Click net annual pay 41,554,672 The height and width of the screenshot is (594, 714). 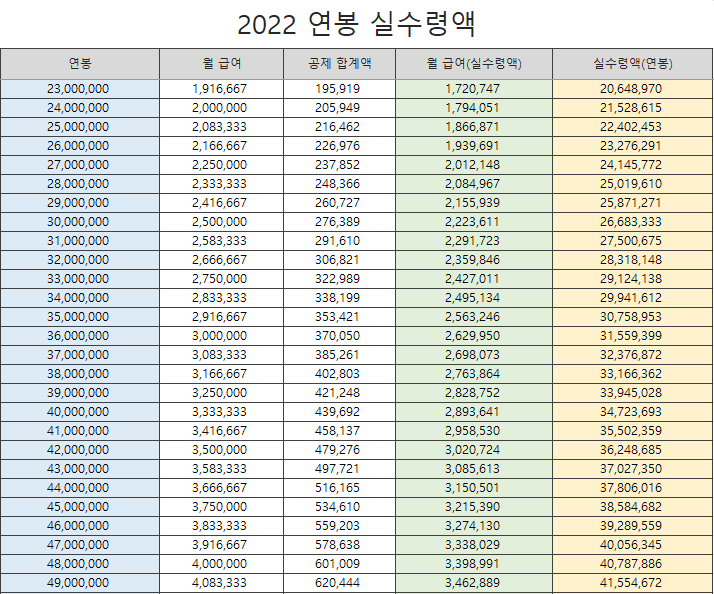[631, 583]
